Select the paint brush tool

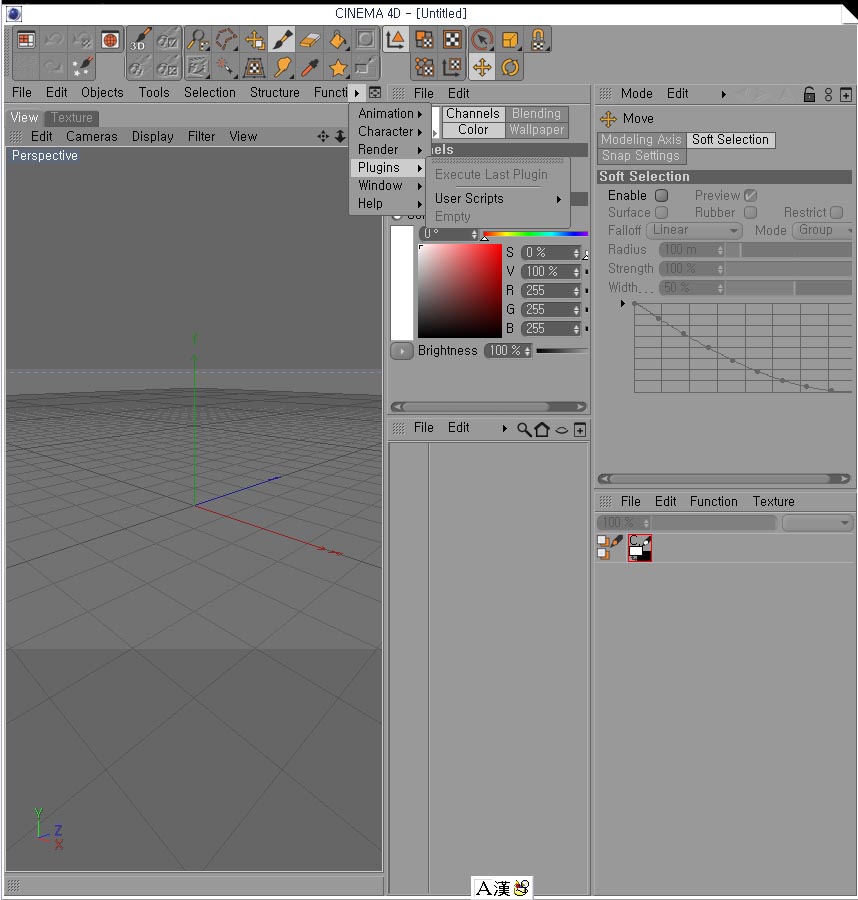pyautogui.click(x=282, y=40)
